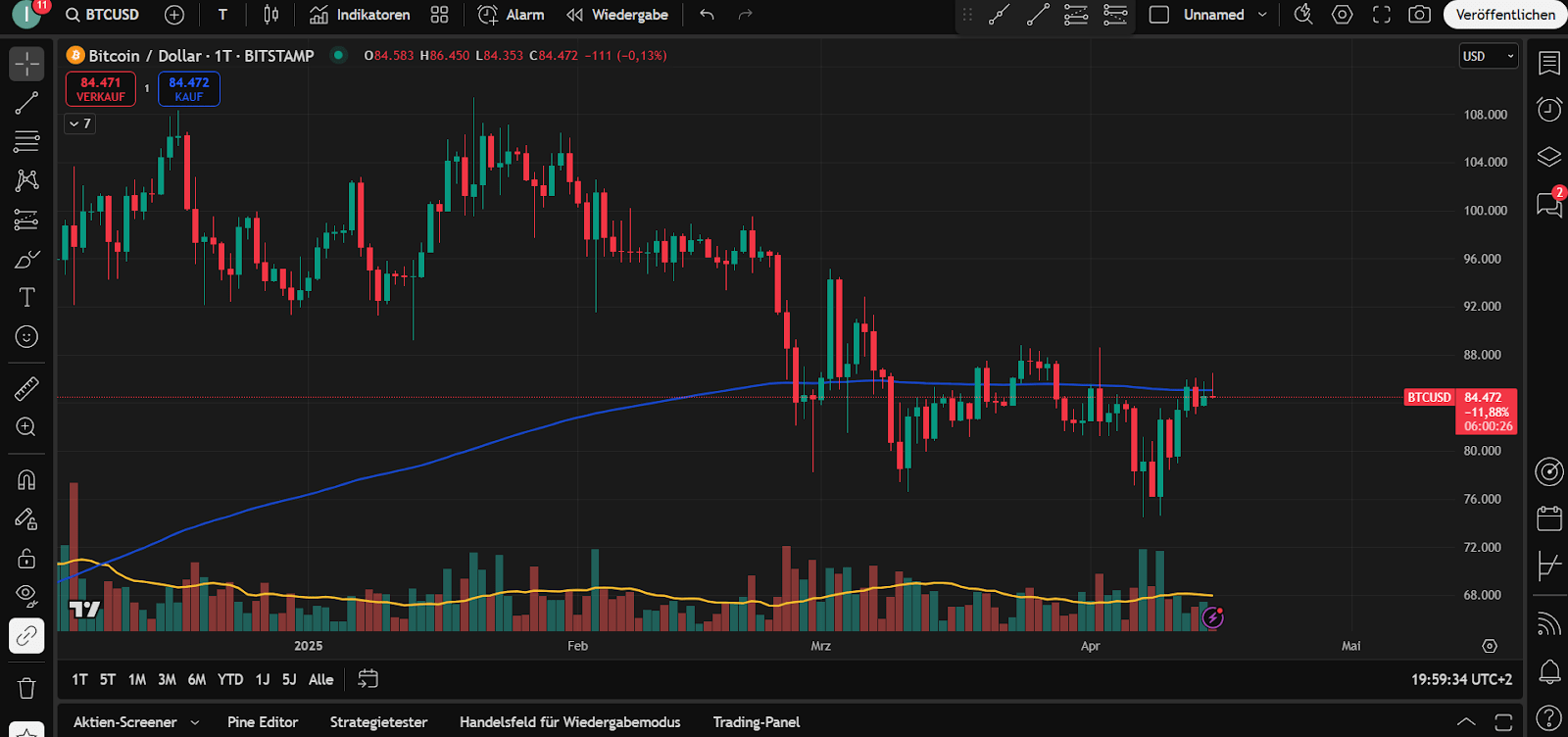1568x737 pixels.
Task: Click the red Verkauf price button
Action: point(101,89)
